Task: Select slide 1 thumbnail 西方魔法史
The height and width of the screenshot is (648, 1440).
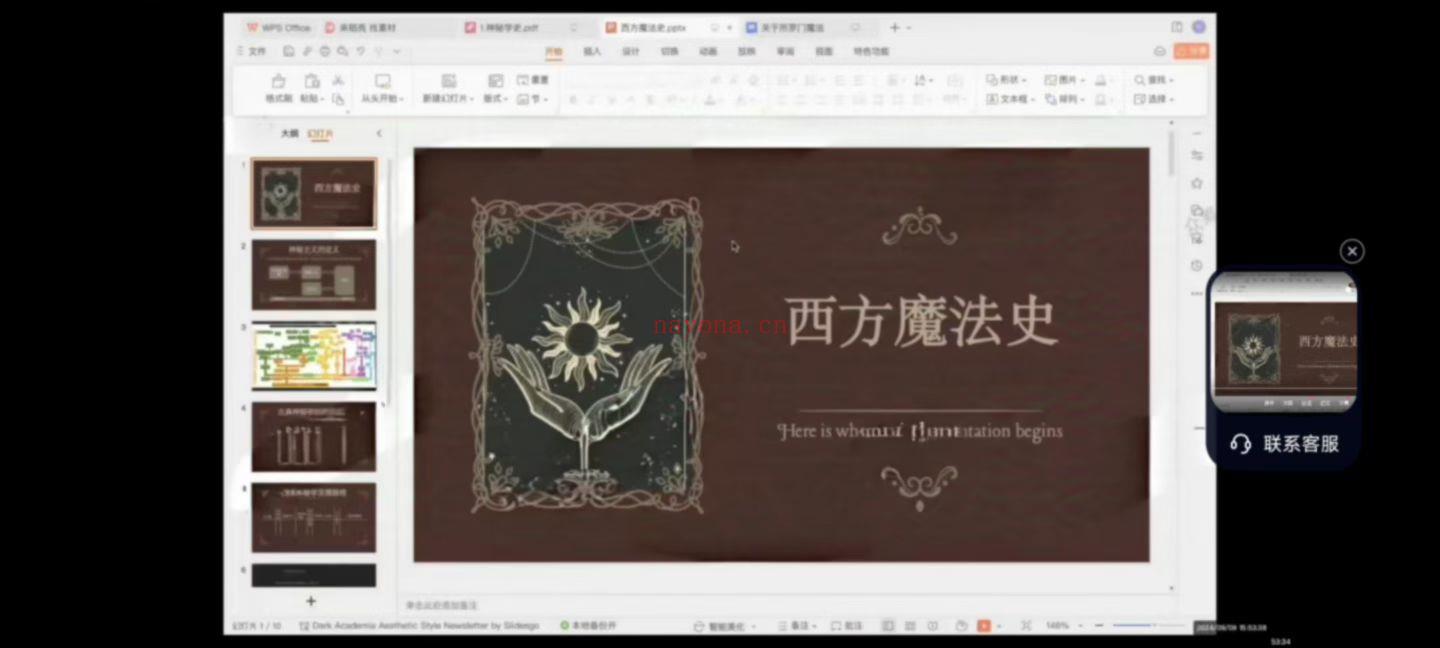Action: pos(314,193)
